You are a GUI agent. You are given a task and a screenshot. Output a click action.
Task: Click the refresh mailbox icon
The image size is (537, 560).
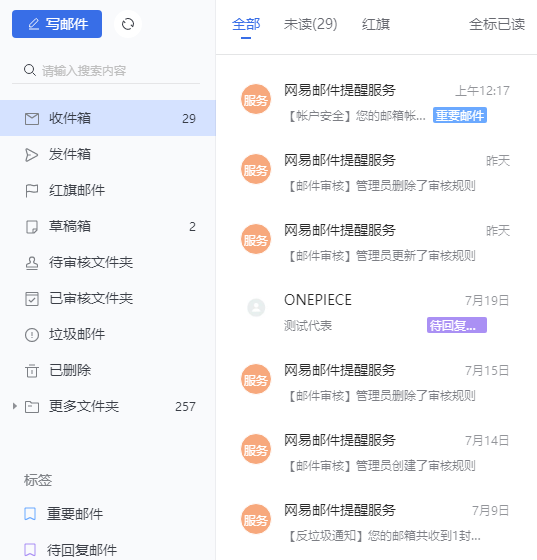coord(128,24)
